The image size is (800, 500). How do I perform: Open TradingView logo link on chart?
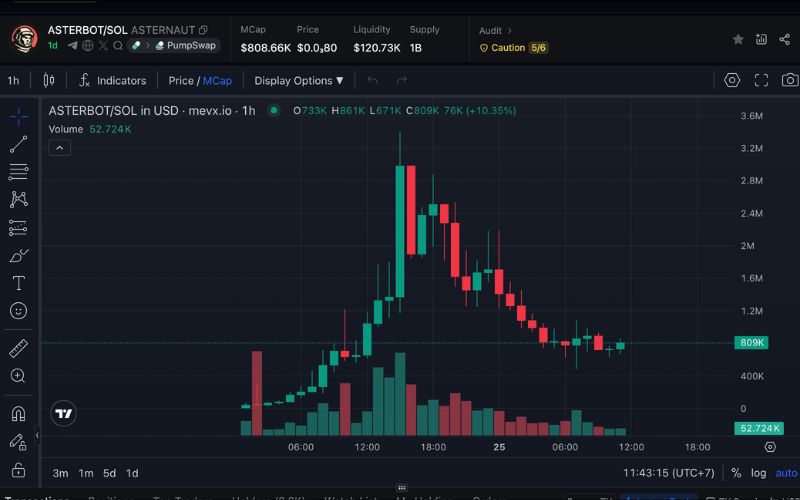(x=64, y=414)
